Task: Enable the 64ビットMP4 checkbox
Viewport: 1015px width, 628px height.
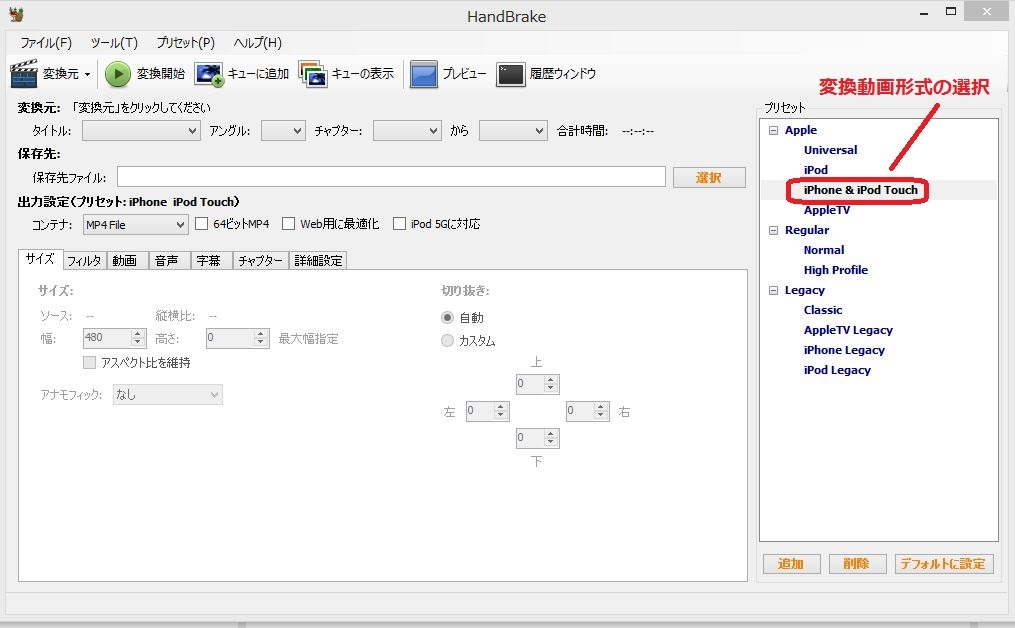Action: coord(201,223)
